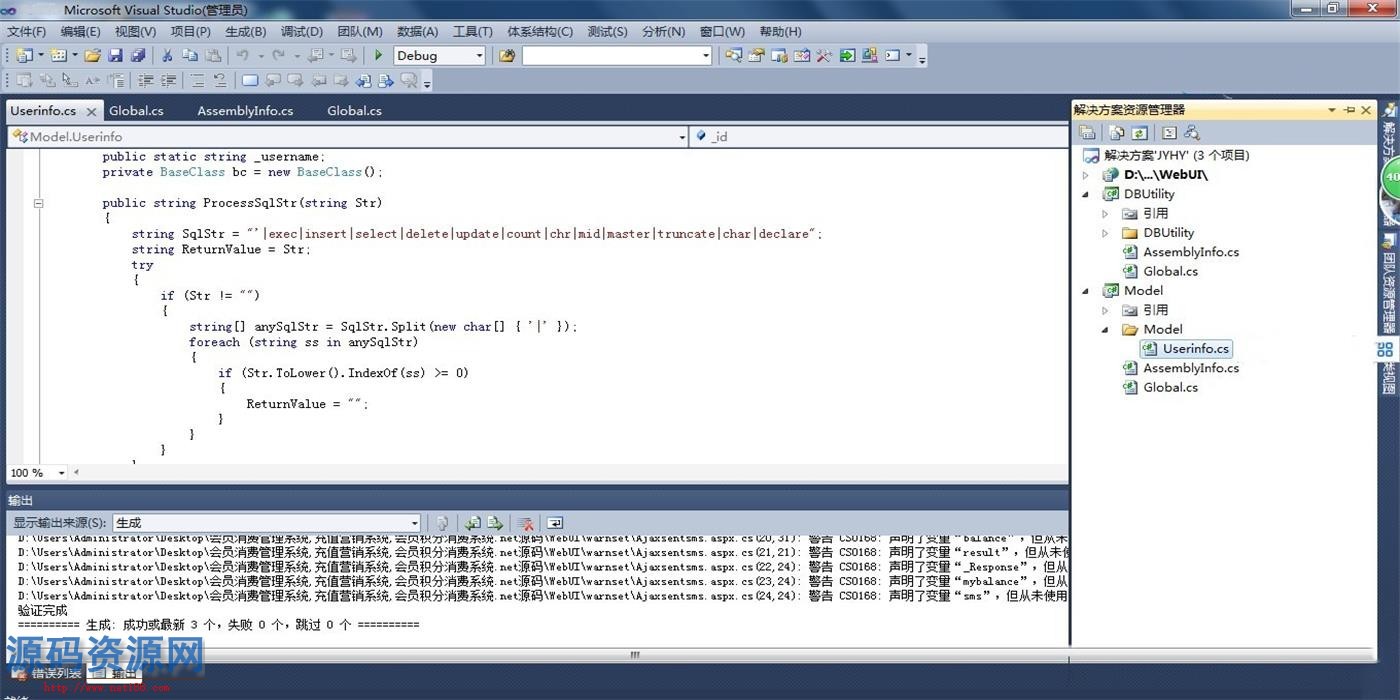Viewport: 1400px width, 700px height.
Task: Open the 体系结构(C) menu
Action: (540, 31)
